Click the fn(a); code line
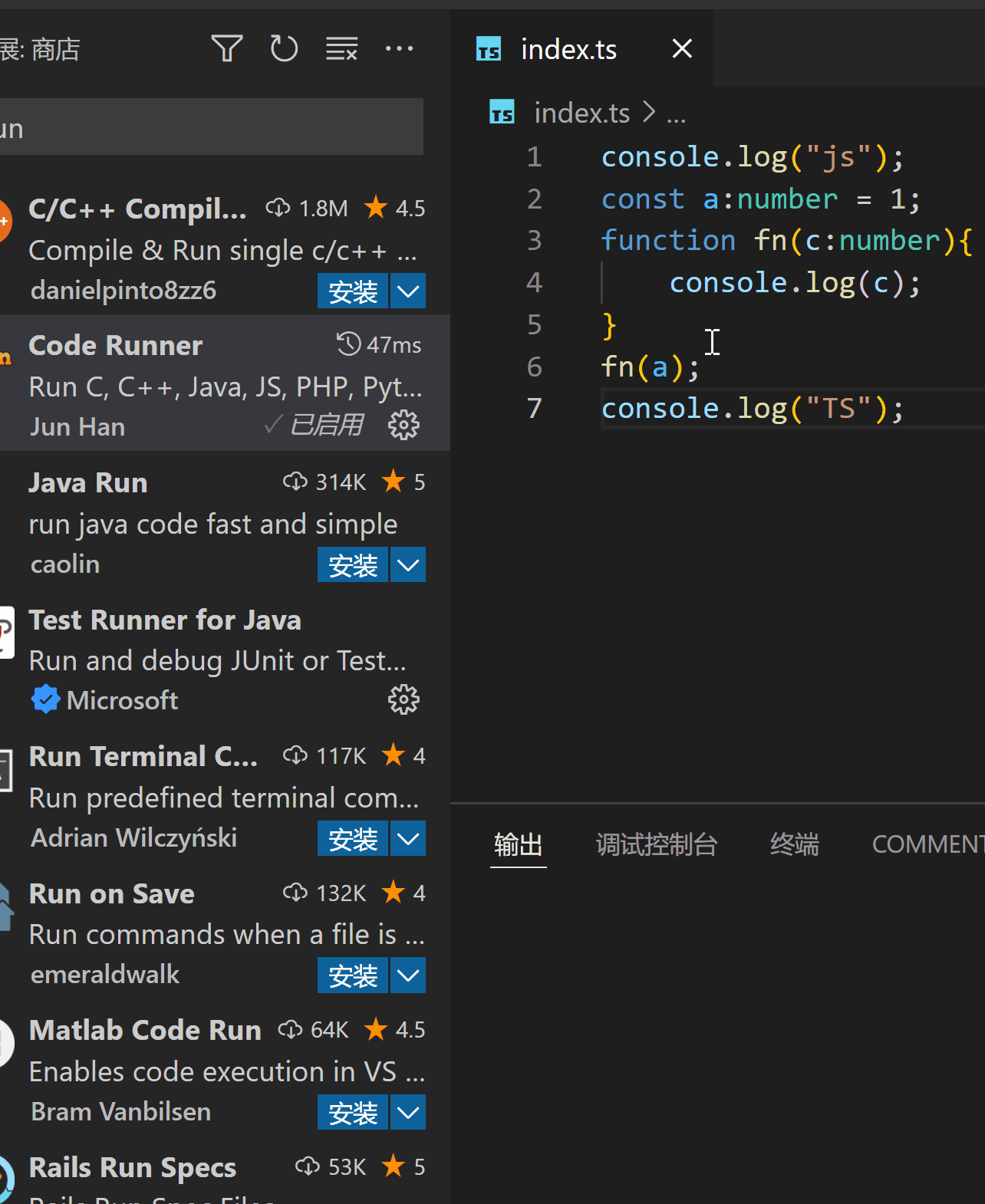The height and width of the screenshot is (1204, 985). point(650,367)
